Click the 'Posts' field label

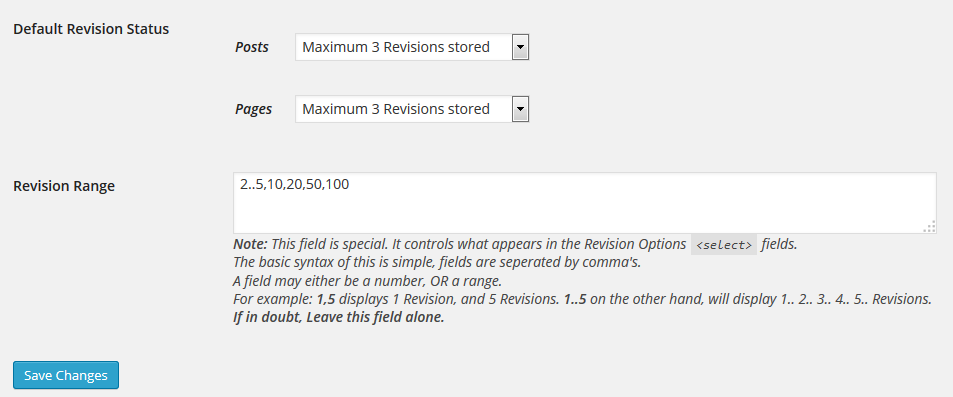(x=252, y=47)
